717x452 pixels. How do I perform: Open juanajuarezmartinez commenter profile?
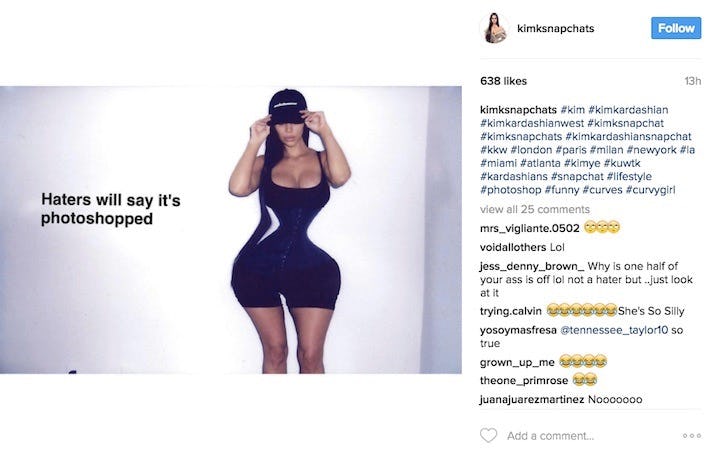[531, 400]
